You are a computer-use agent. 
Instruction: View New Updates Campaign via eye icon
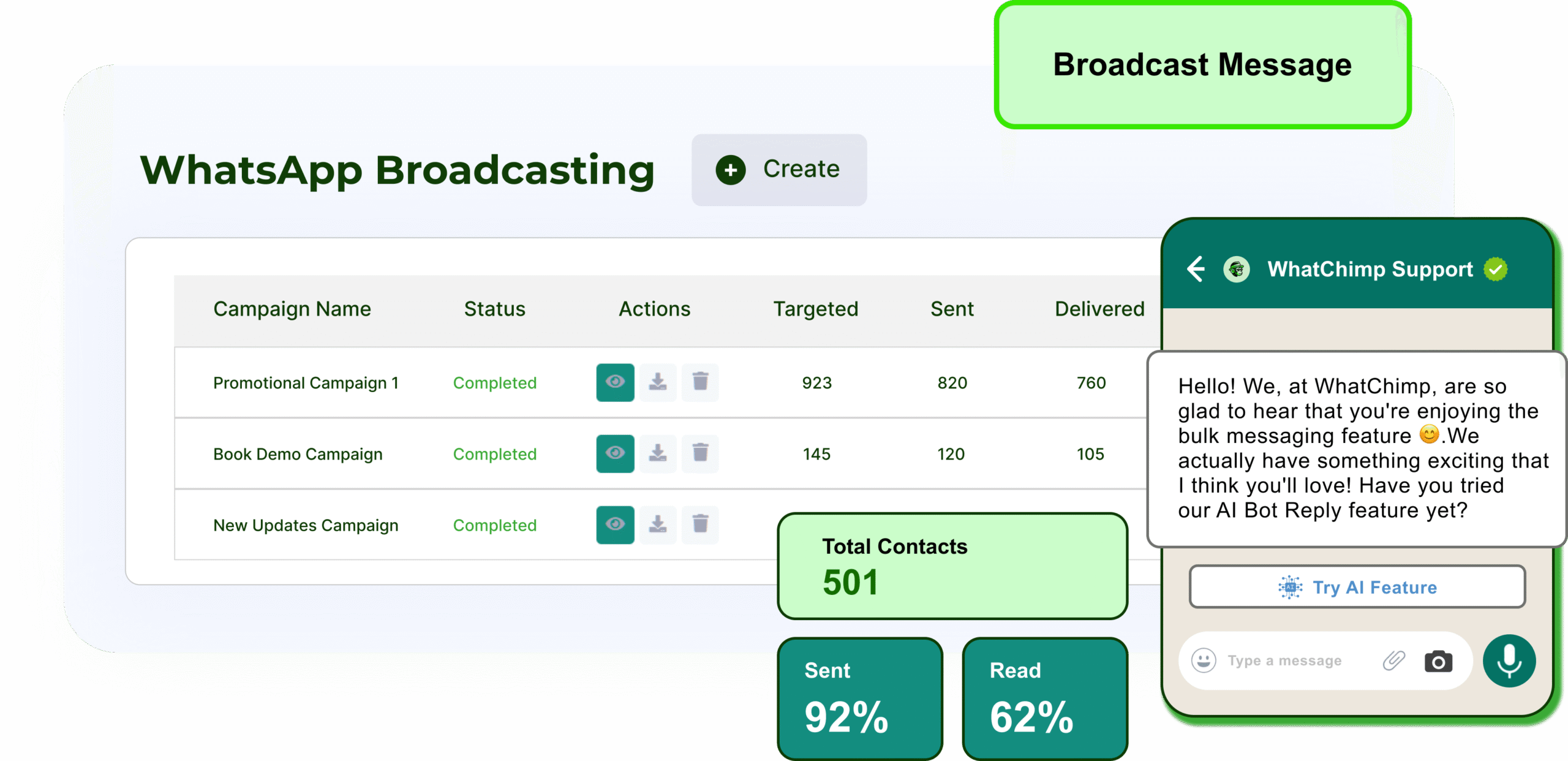point(615,524)
